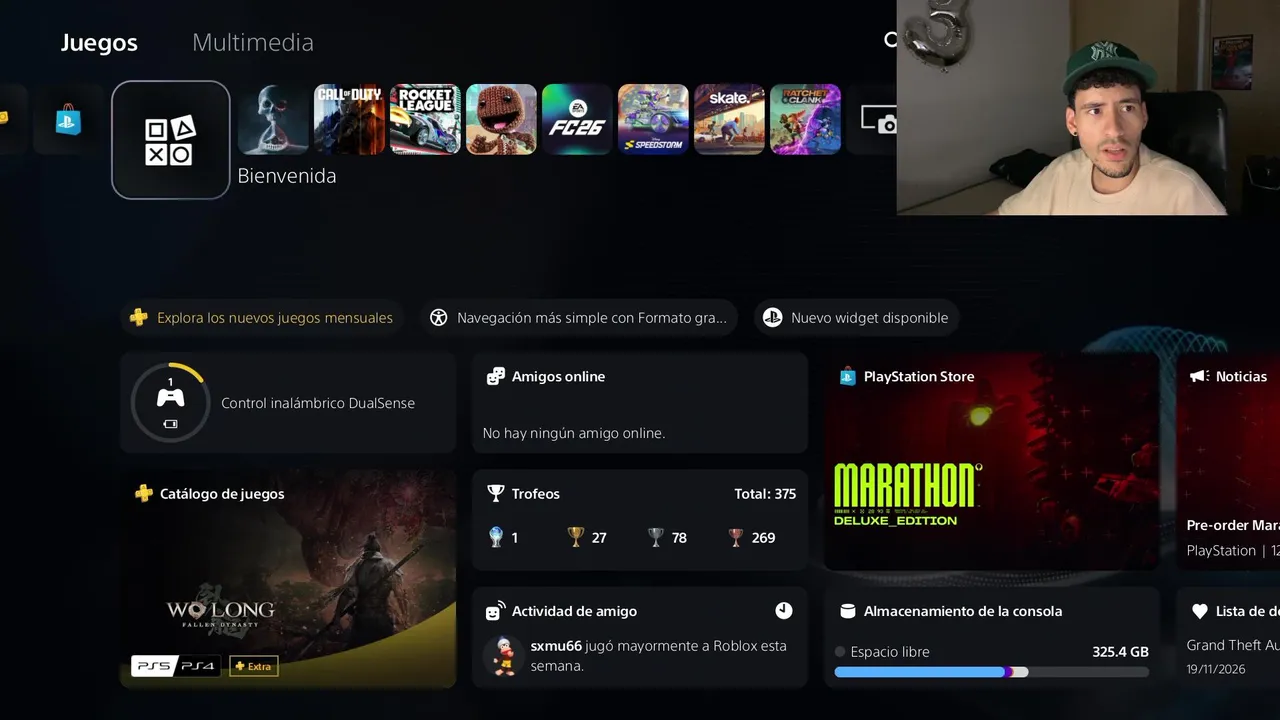Click the PS Plus Extra badge
This screenshot has height=720, width=1280.
click(254, 666)
